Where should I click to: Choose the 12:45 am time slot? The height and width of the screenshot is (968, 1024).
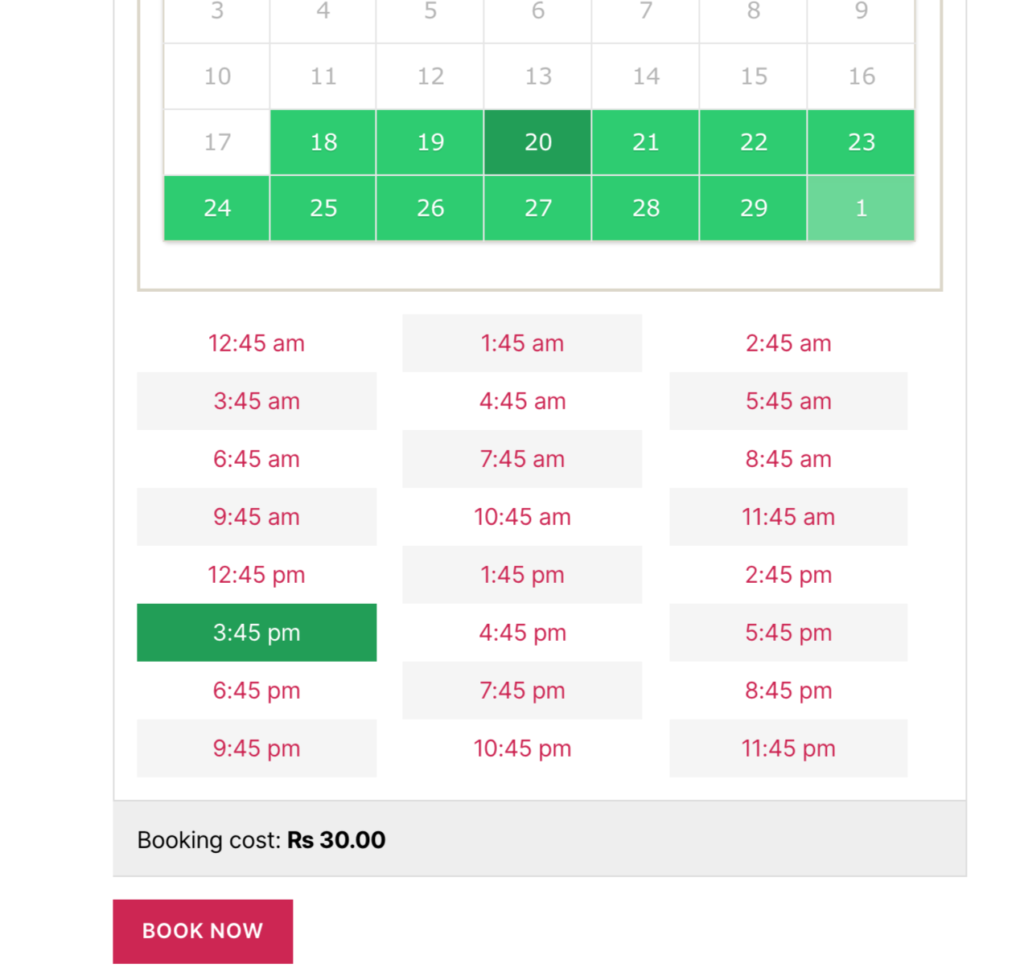click(256, 343)
